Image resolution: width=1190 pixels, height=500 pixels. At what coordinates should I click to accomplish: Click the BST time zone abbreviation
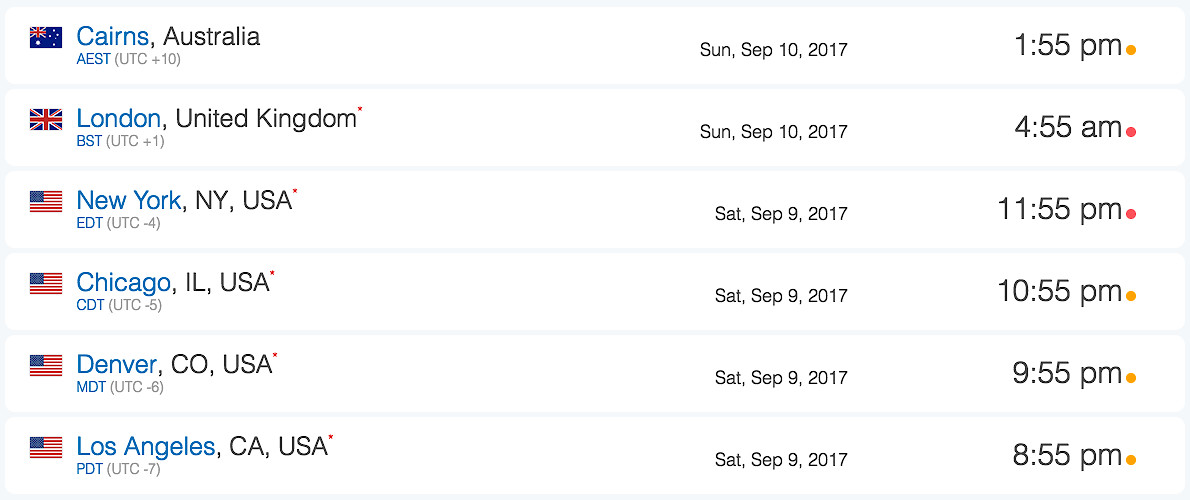89,141
